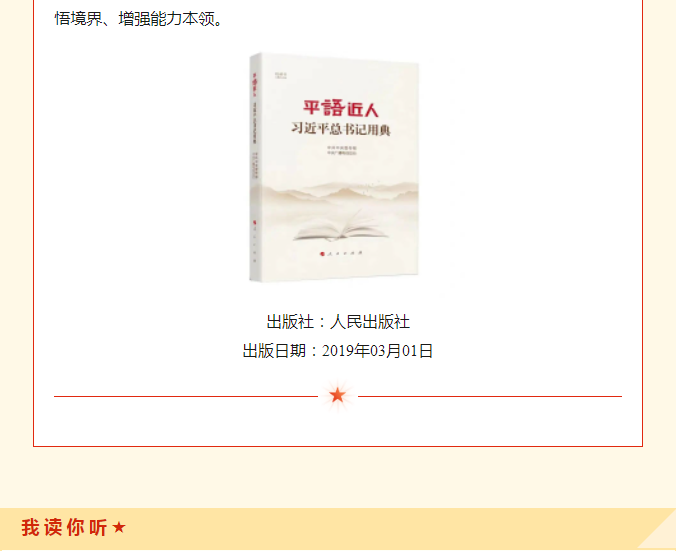
Task: Click the 2019年03月01日 date text
Action: point(378,351)
